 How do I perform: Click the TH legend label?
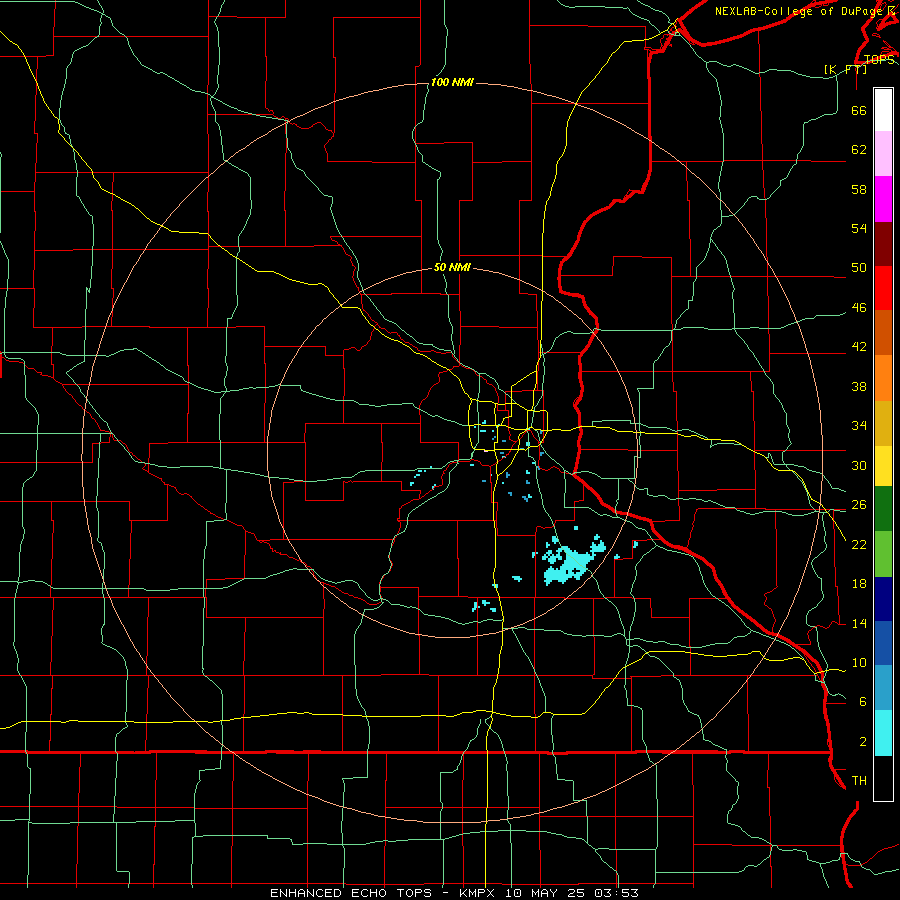[859, 781]
